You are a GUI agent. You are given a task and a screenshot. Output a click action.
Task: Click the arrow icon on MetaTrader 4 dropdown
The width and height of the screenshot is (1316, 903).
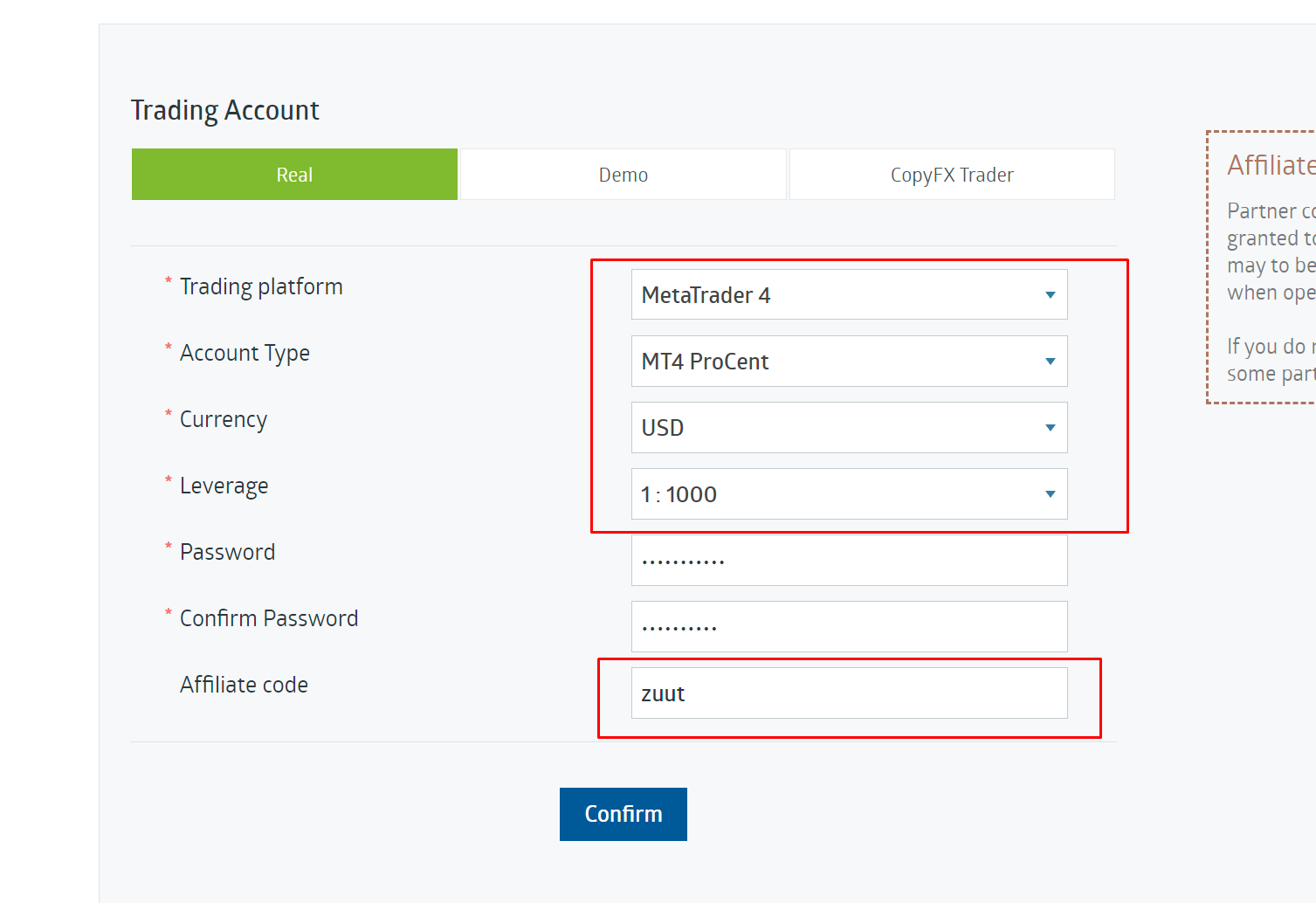pyautogui.click(x=1050, y=295)
